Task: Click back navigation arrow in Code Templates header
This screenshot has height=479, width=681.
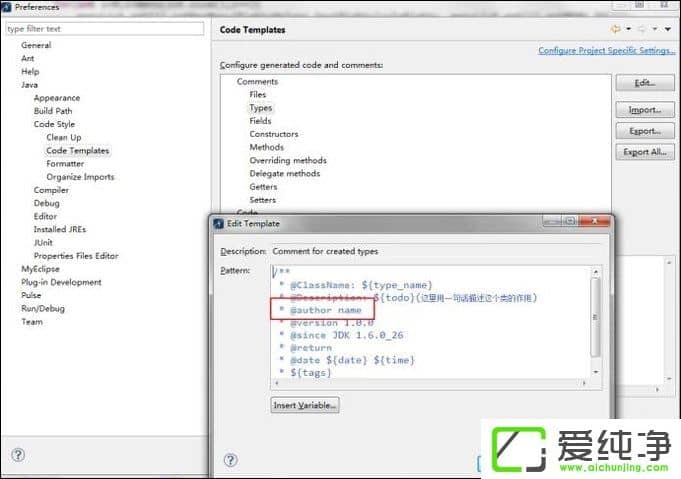Action: [x=615, y=29]
